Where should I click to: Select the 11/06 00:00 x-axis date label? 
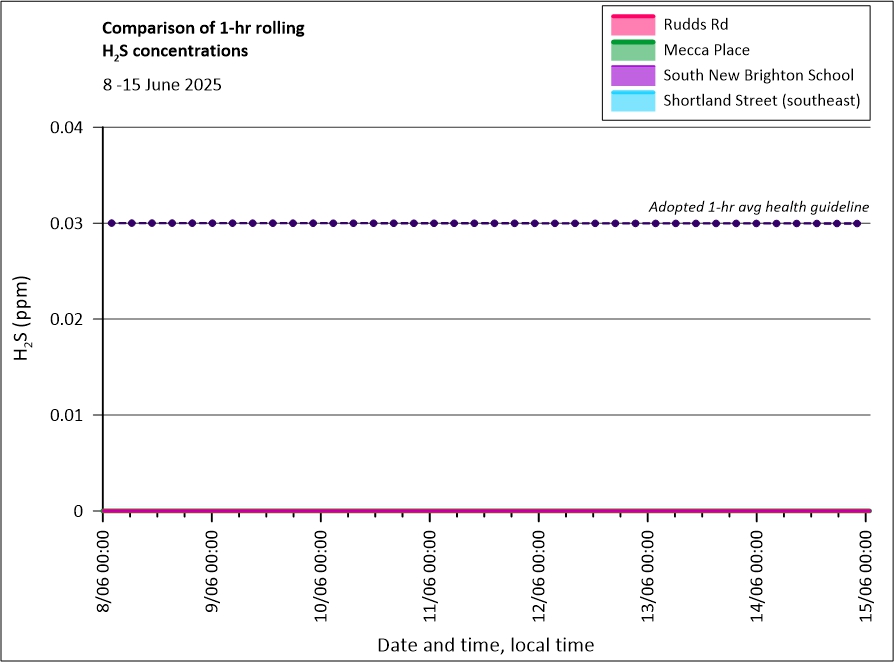(430, 569)
